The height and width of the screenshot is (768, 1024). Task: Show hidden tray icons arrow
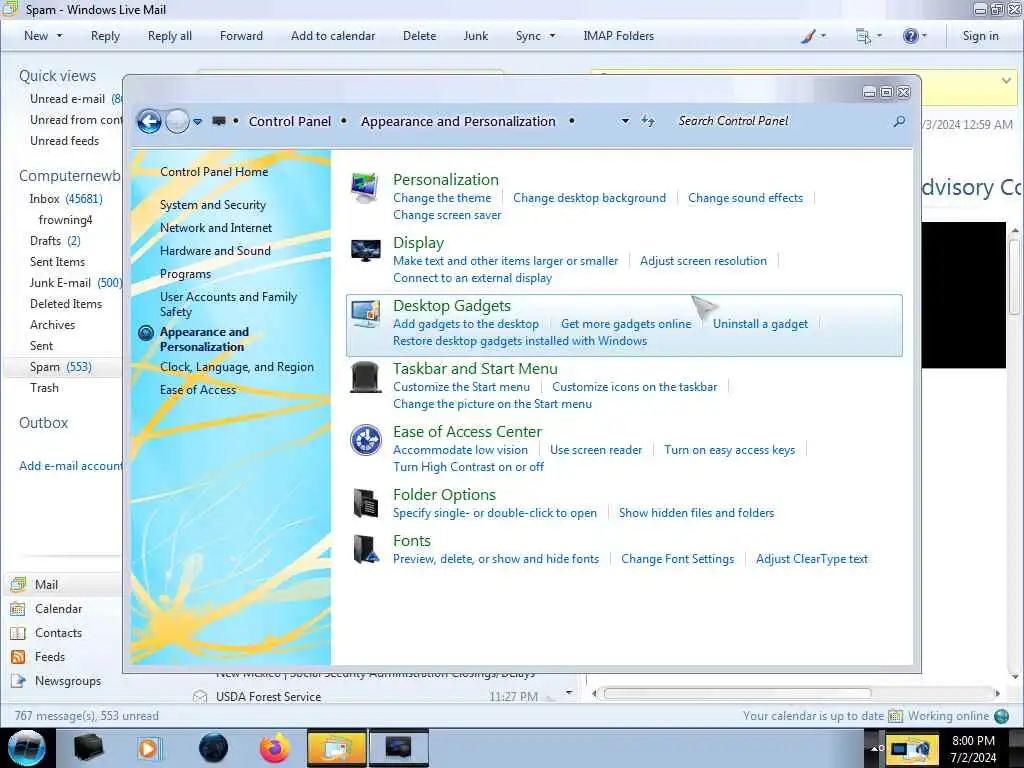(875, 748)
